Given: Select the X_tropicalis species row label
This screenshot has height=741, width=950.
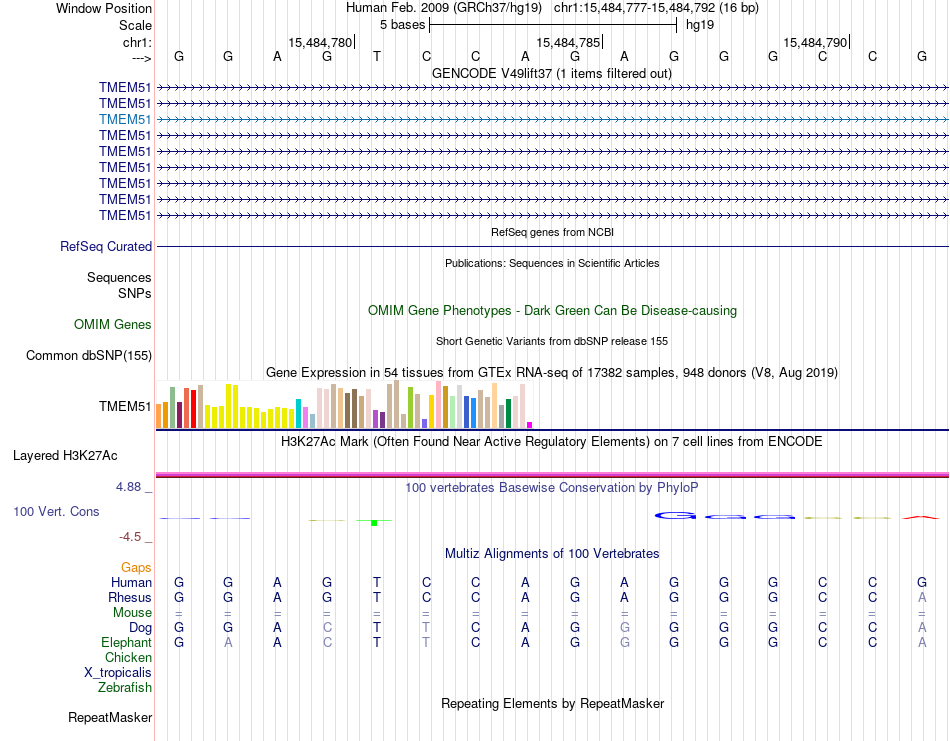Looking at the screenshot, I should click(x=118, y=673).
